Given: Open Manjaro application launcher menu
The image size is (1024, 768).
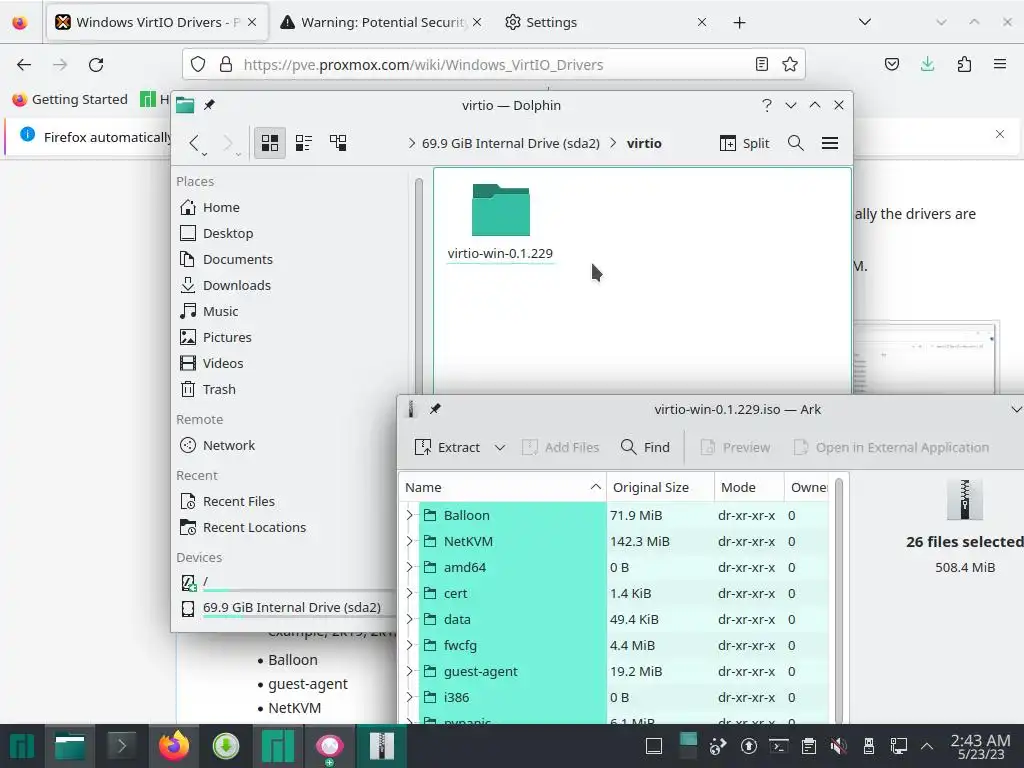Looking at the screenshot, I should [x=21, y=746].
